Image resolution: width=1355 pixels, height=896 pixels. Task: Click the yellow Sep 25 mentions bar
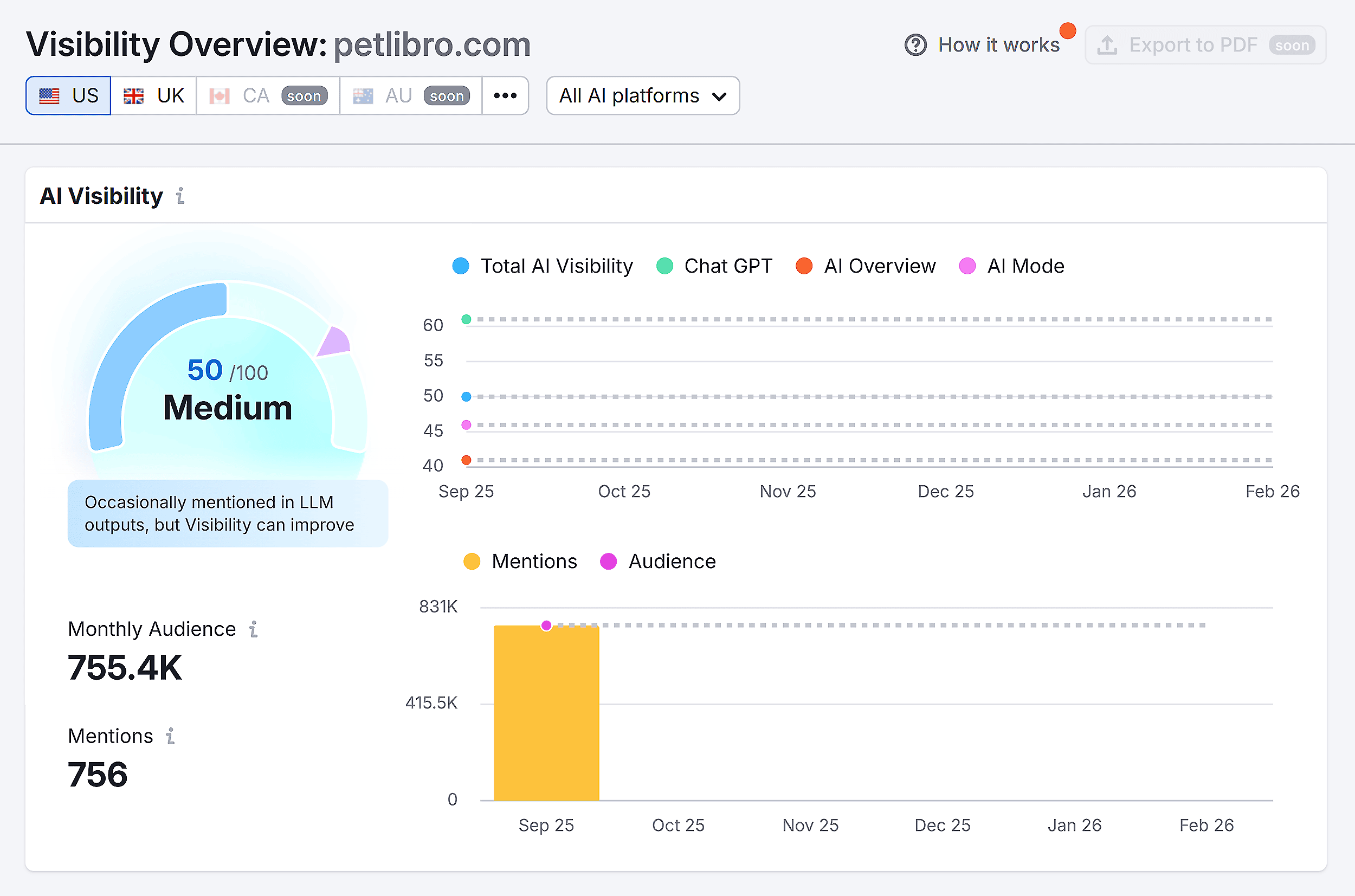(546, 714)
